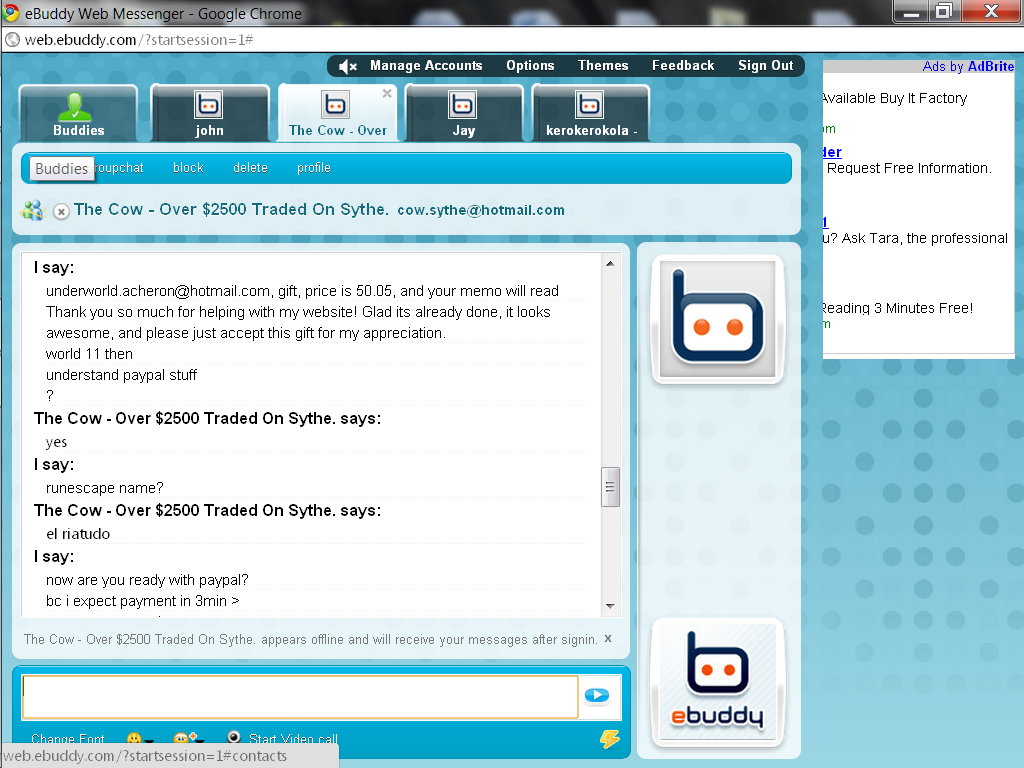Screen dimensions: 1024x768
Task: Click your own eBuddy logo avatar
Action: pos(718,682)
